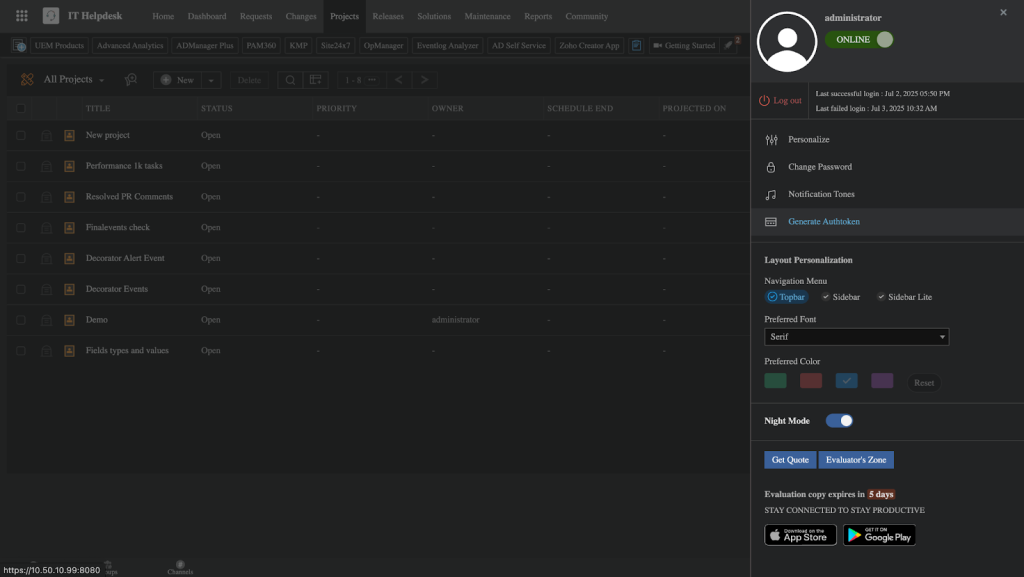Click the Evaluator's Zone button
The width and height of the screenshot is (1024, 577).
pos(856,460)
